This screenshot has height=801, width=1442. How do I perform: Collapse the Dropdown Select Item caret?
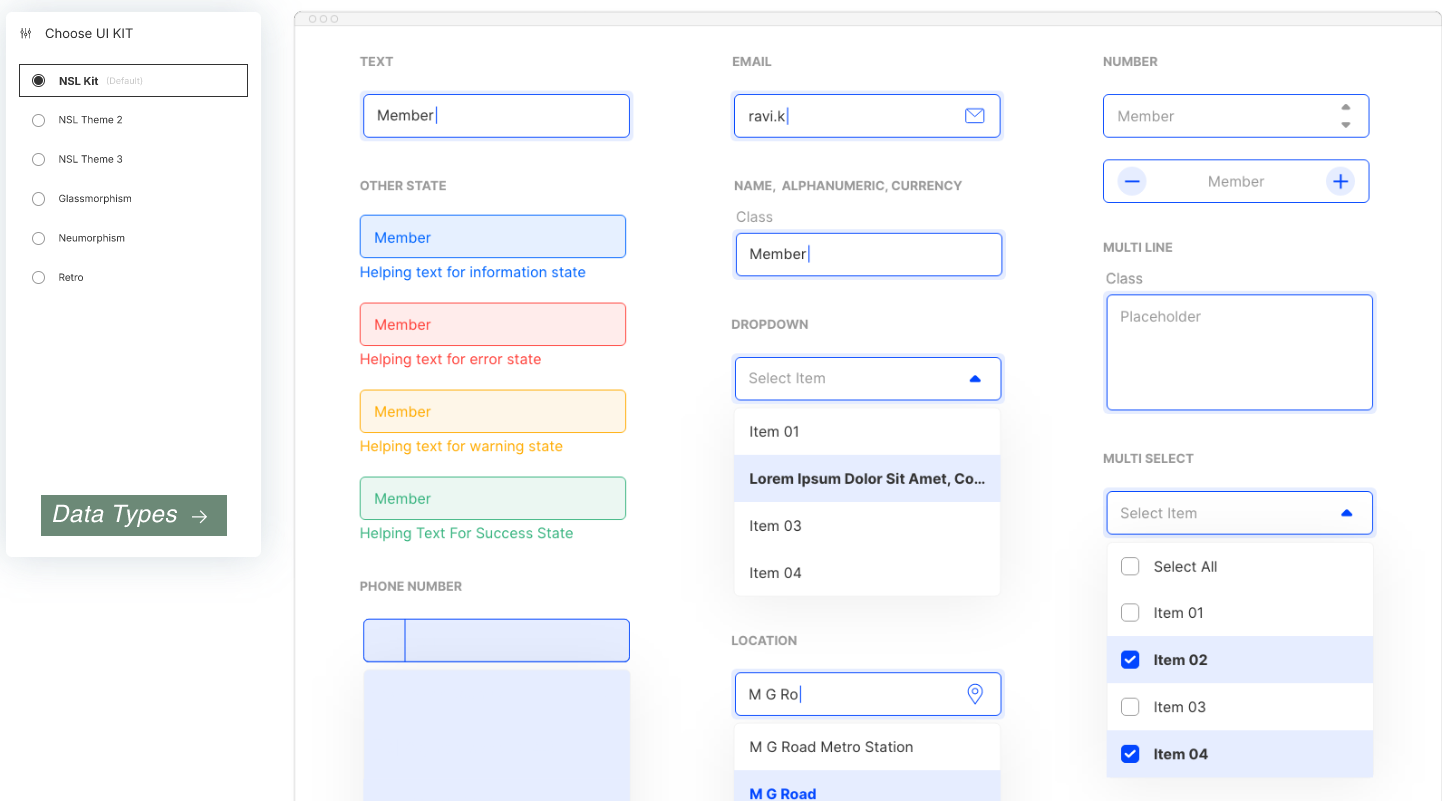tap(975, 379)
